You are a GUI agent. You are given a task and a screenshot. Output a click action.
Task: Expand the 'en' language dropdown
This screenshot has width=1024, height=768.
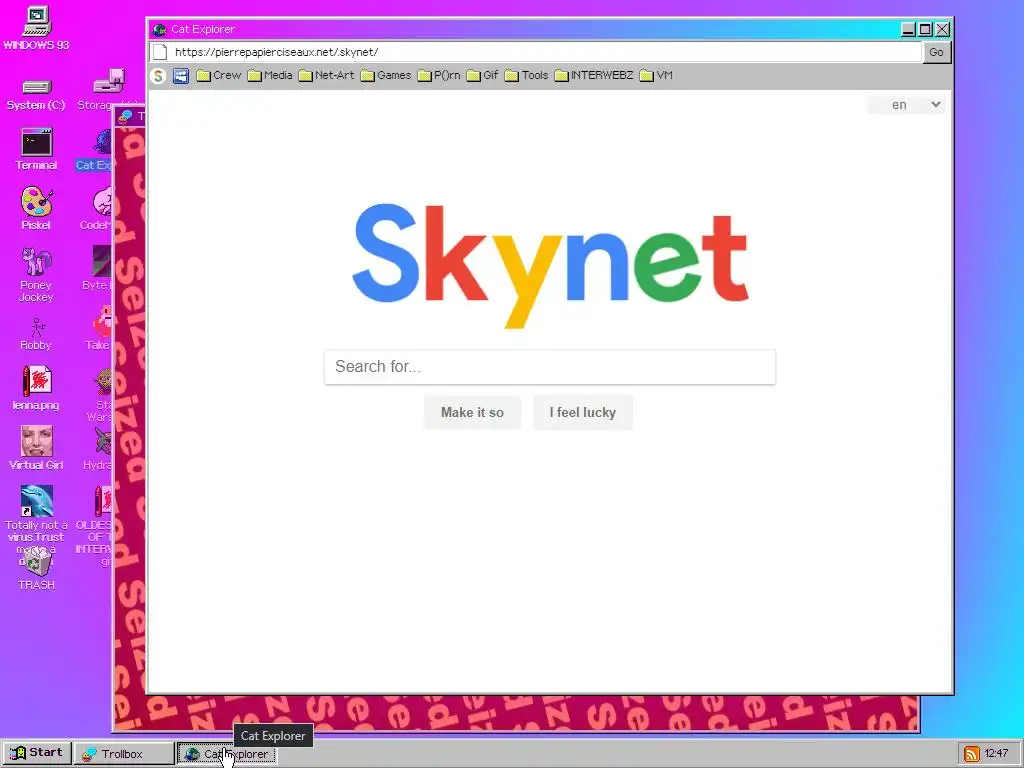pos(906,104)
